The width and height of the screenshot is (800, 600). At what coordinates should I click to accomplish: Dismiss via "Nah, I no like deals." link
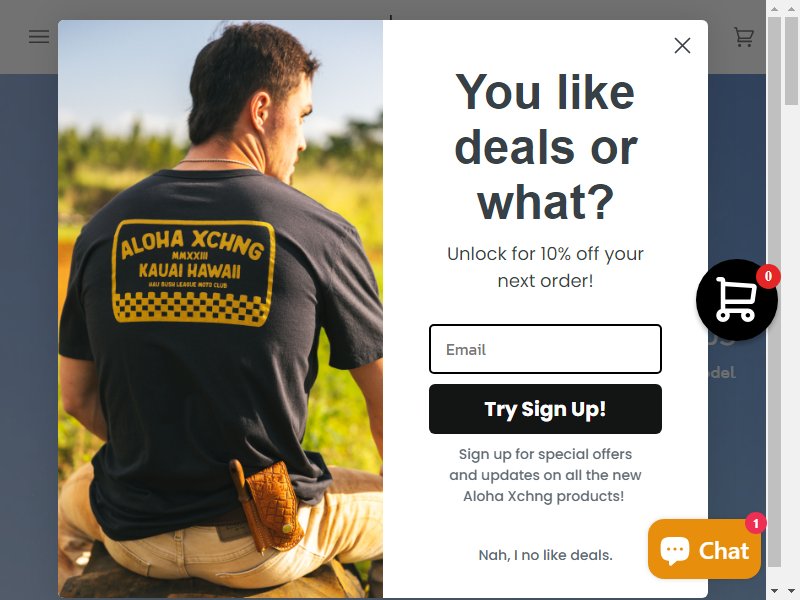(x=545, y=555)
